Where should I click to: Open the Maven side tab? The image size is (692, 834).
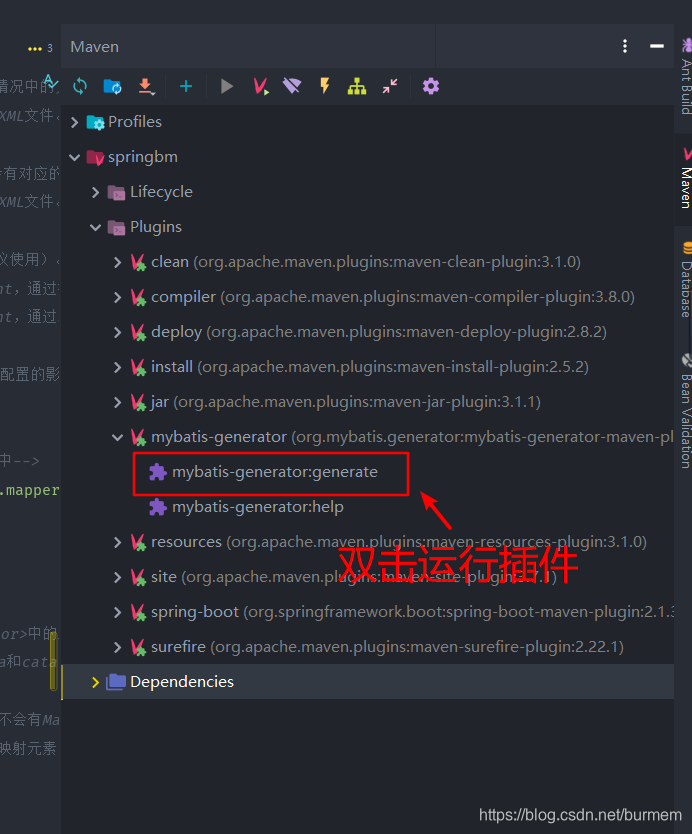click(x=686, y=178)
